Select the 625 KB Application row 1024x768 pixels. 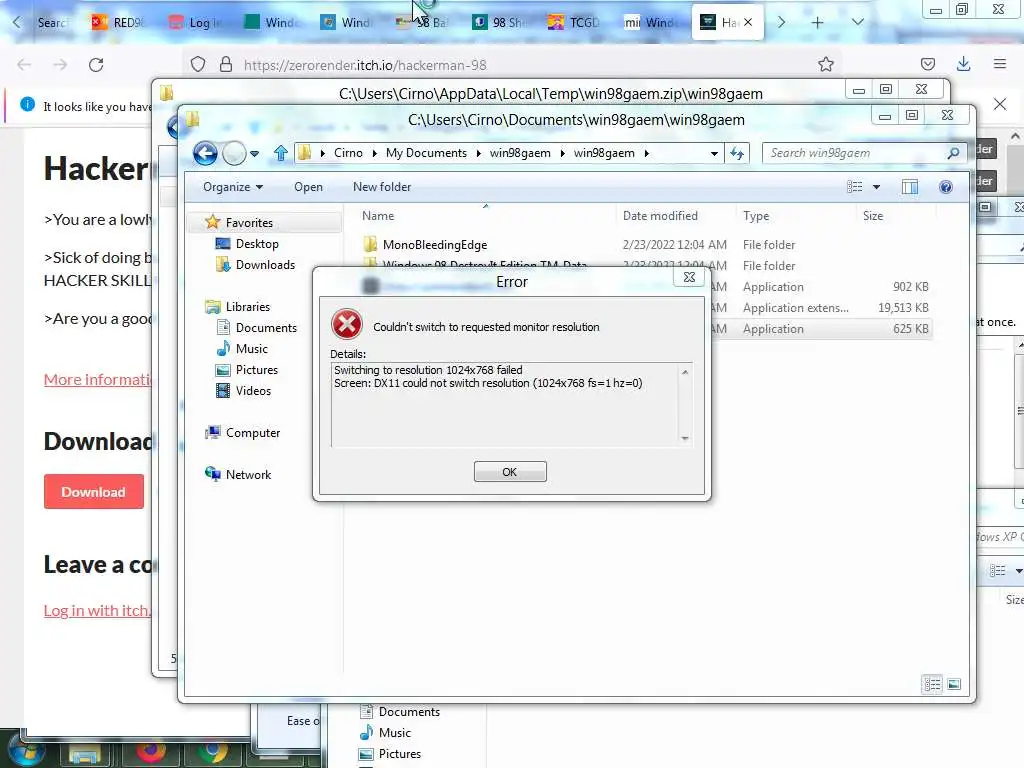[821, 328]
